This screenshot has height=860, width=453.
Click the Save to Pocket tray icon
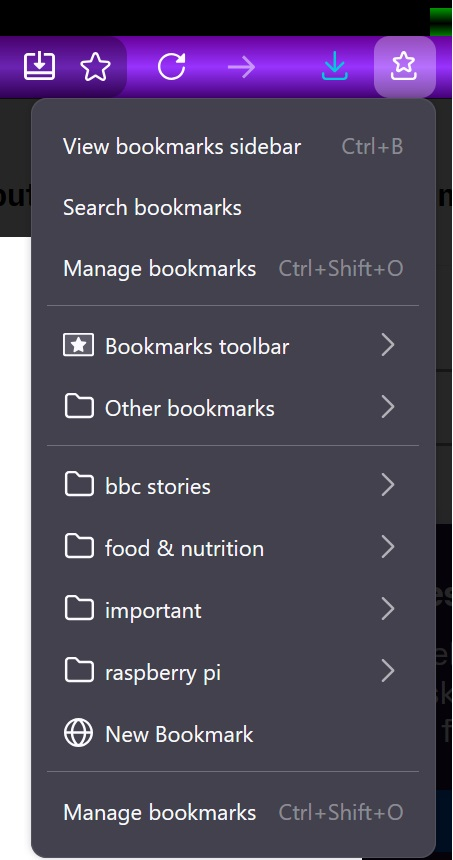(x=39, y=67)
